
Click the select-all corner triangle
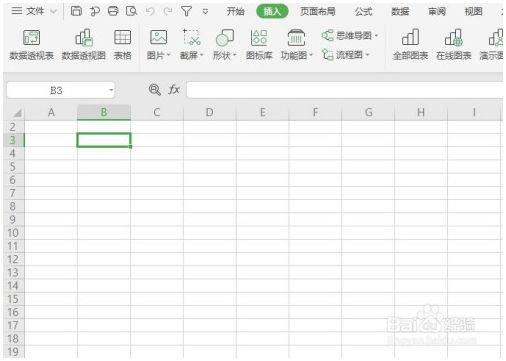pyautogui.click(x=16, y=113)
